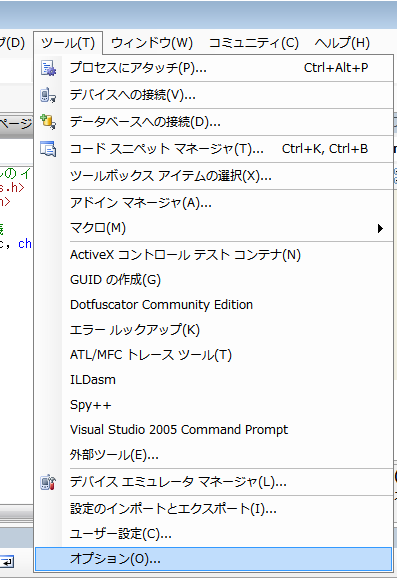Open the ヘルプ(H) menu
Viewport: 397px width, 585px height.
[342, 43]
